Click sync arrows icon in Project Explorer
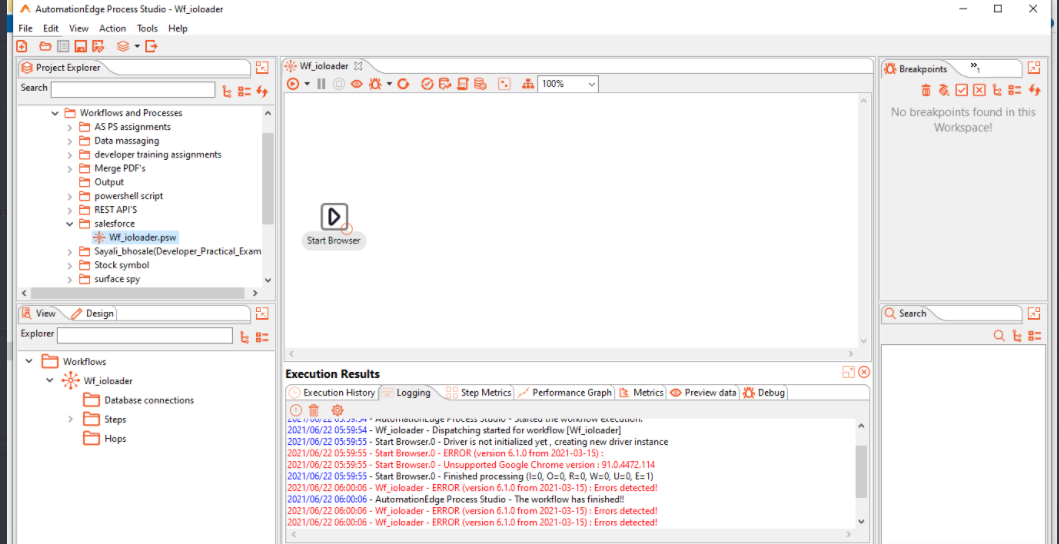The height and width of the screenshot is (544, 1059). point(262,91)
